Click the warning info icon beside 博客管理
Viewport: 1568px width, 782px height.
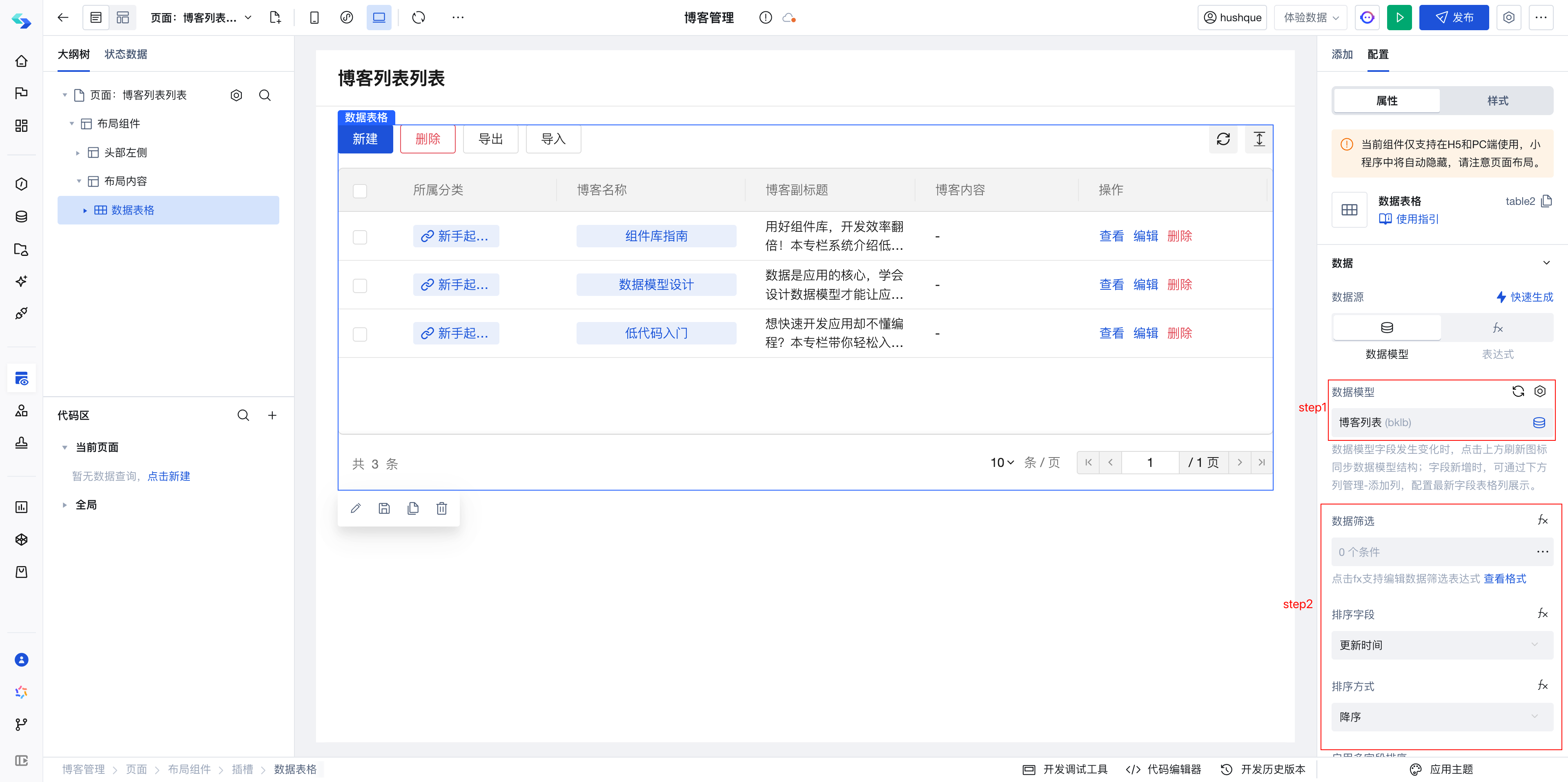click(766, 18)
